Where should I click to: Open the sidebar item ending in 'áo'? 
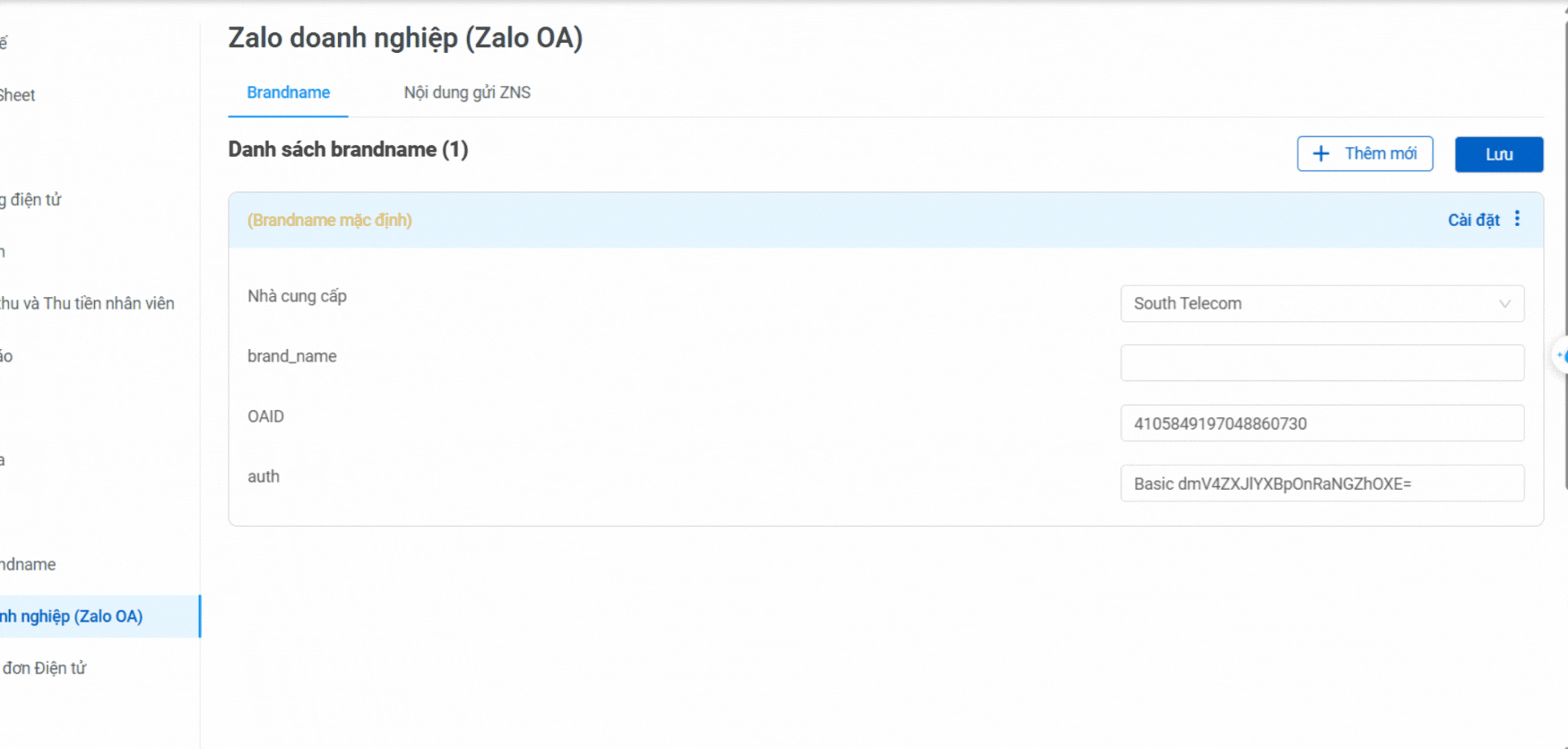(x=7, y=356)
